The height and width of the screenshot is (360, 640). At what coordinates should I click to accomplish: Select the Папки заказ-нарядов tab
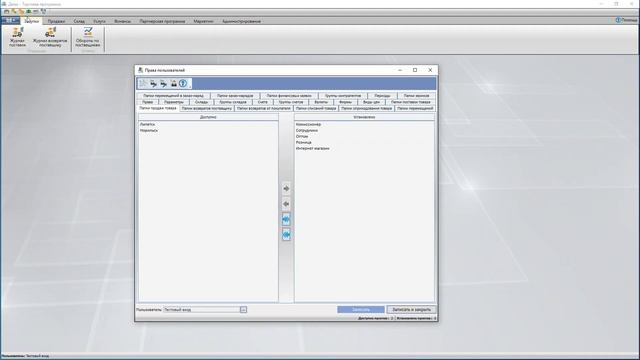tap(235, 96)
